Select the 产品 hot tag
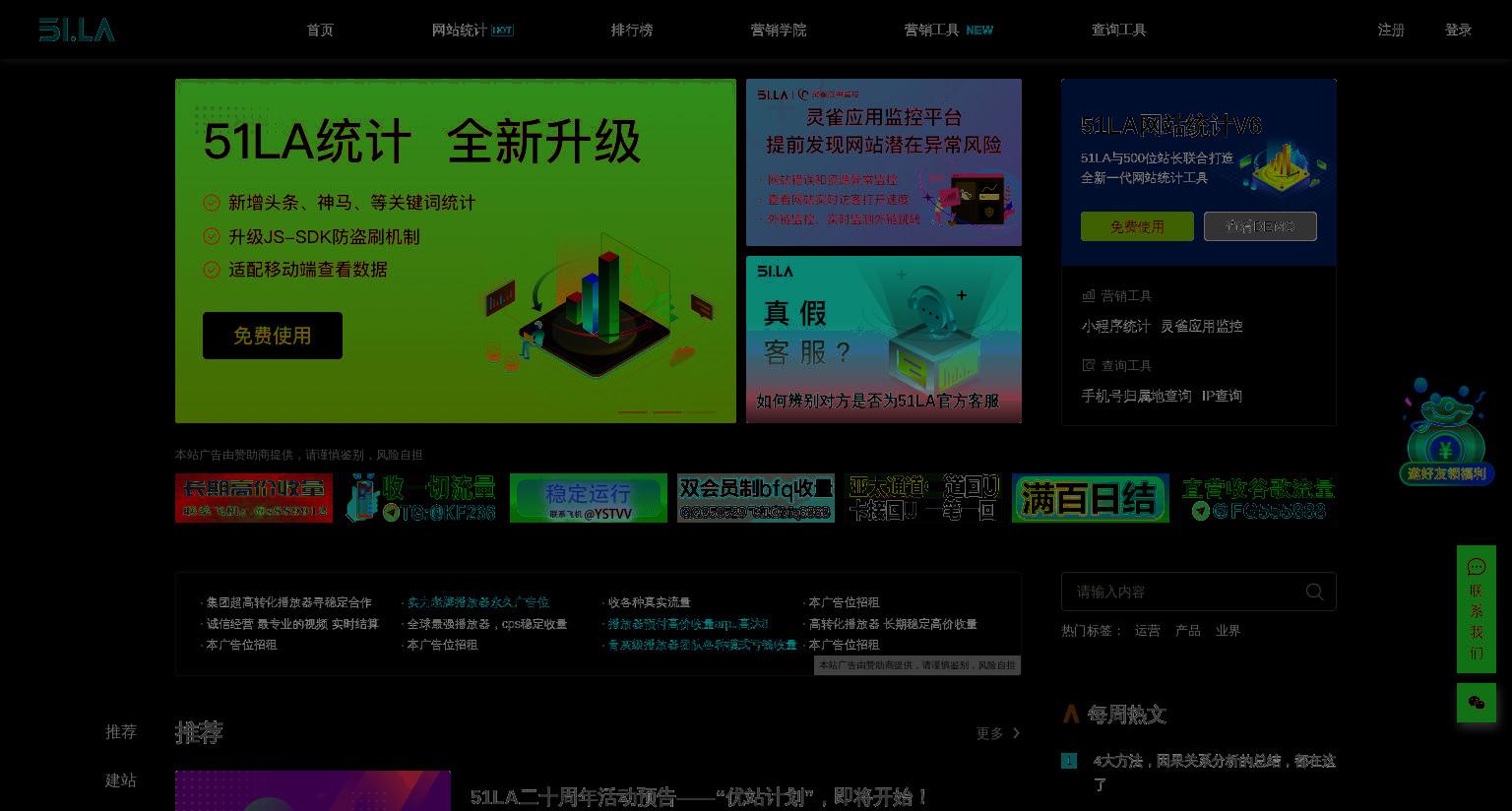Viewport: 1512px width, 811px height. 1187,631
